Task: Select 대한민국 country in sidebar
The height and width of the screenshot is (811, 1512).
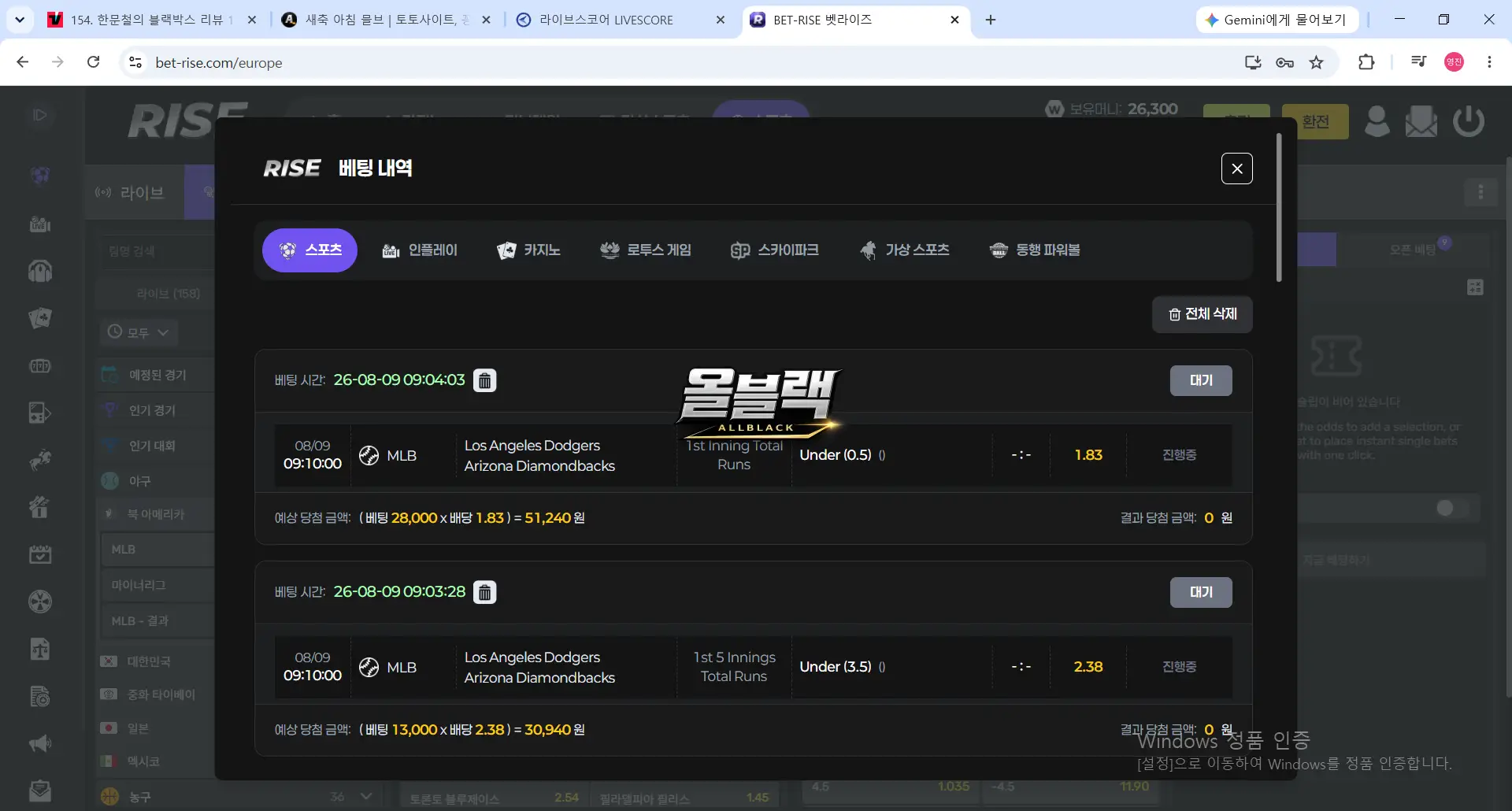Action: [x=148, y=661]
